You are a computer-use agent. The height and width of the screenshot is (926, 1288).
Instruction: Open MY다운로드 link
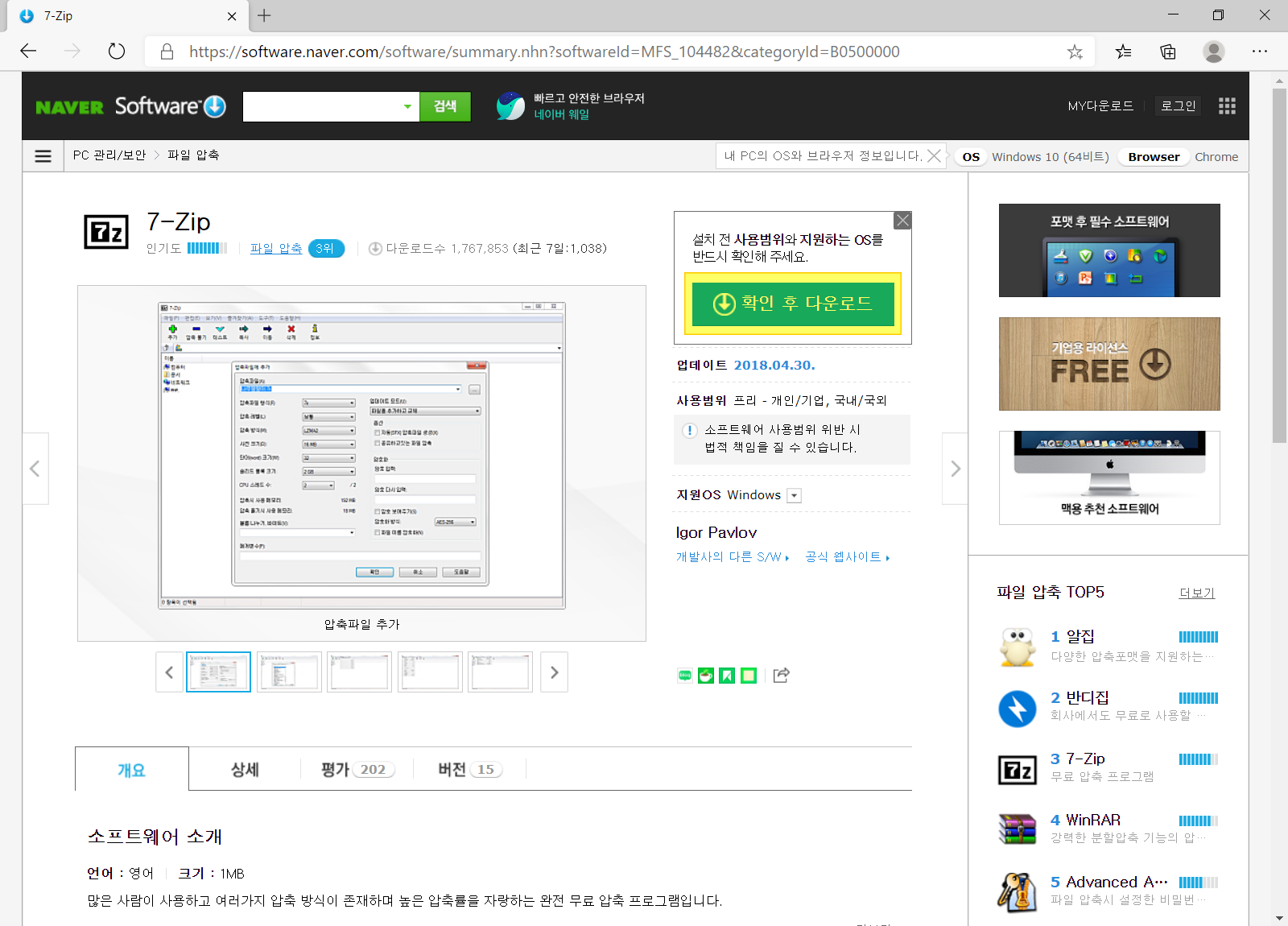coord(1100,105)
